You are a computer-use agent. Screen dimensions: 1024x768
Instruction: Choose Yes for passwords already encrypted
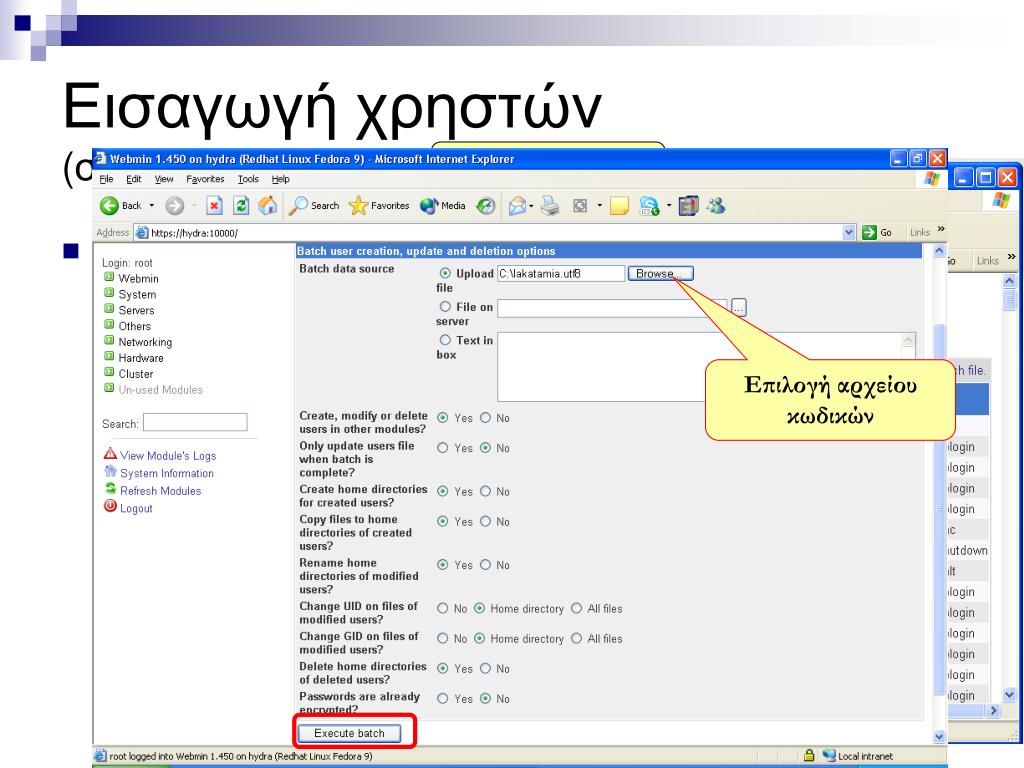[443, 698]
